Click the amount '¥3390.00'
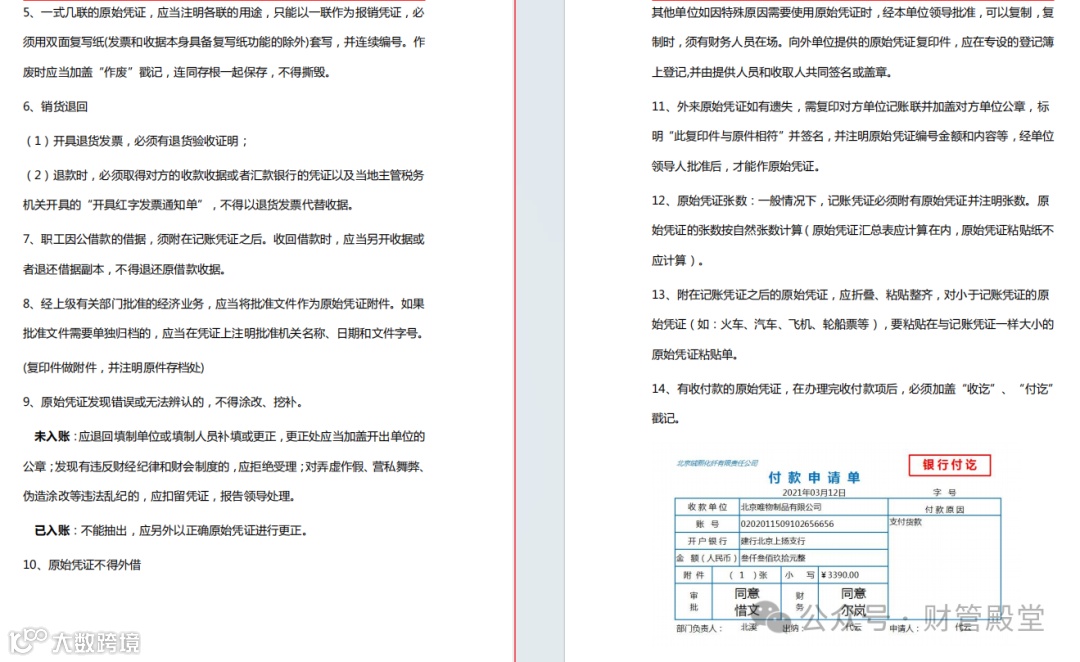Image resolution: width=1080 pixels, height=662 pixels. tap(840, 575)
